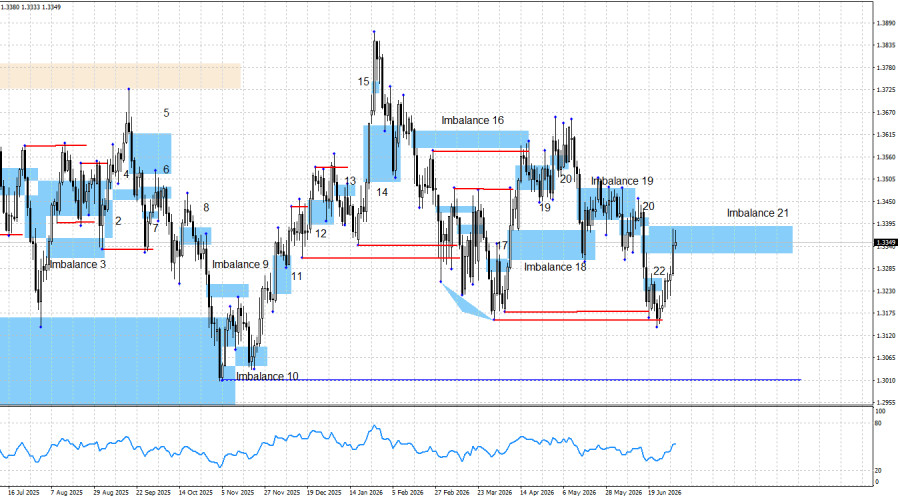
Task: Select the Imbalance 19 label
Action: (x=622, y=181)
